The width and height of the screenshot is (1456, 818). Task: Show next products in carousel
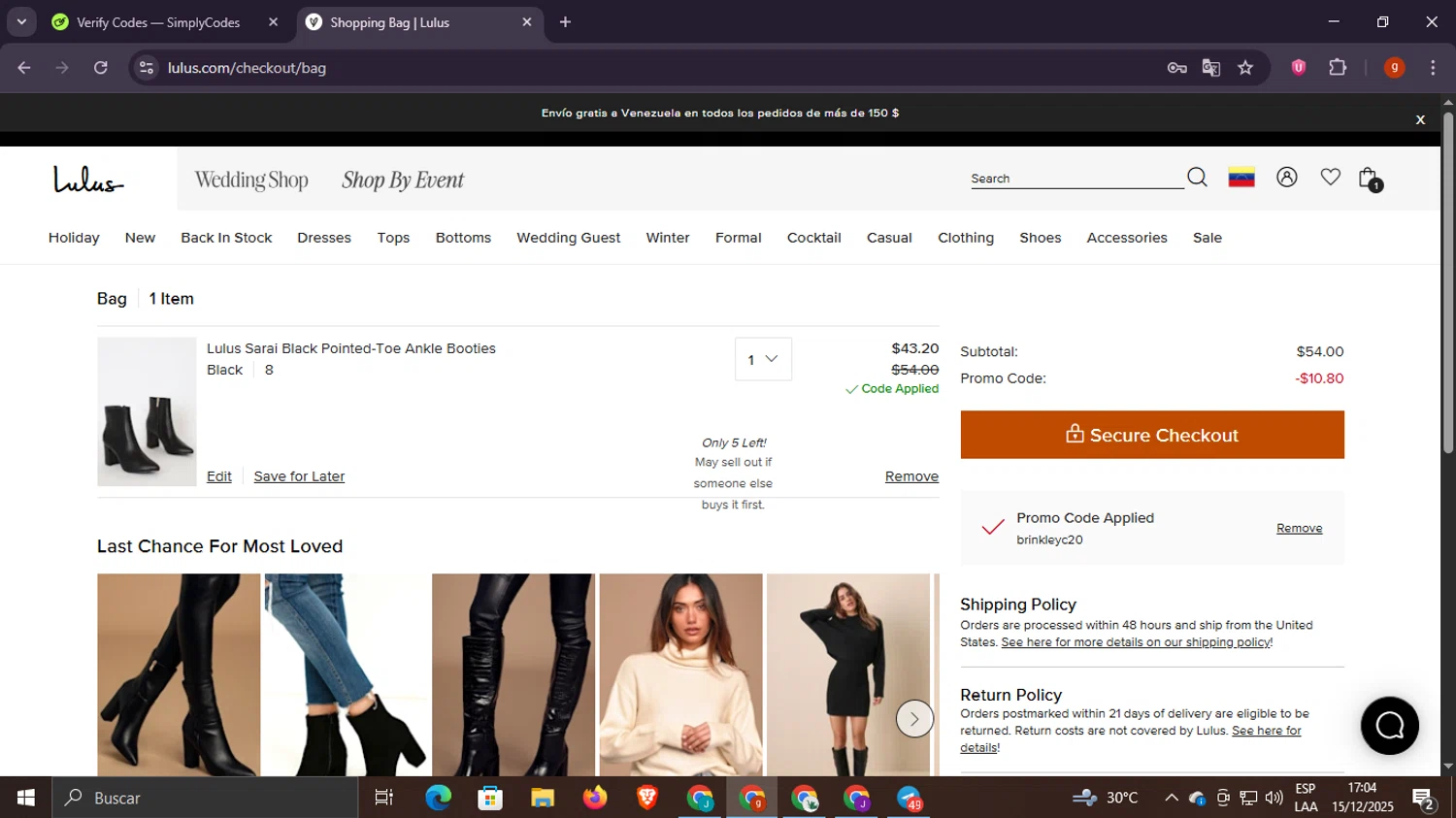(x=913, y=719)
